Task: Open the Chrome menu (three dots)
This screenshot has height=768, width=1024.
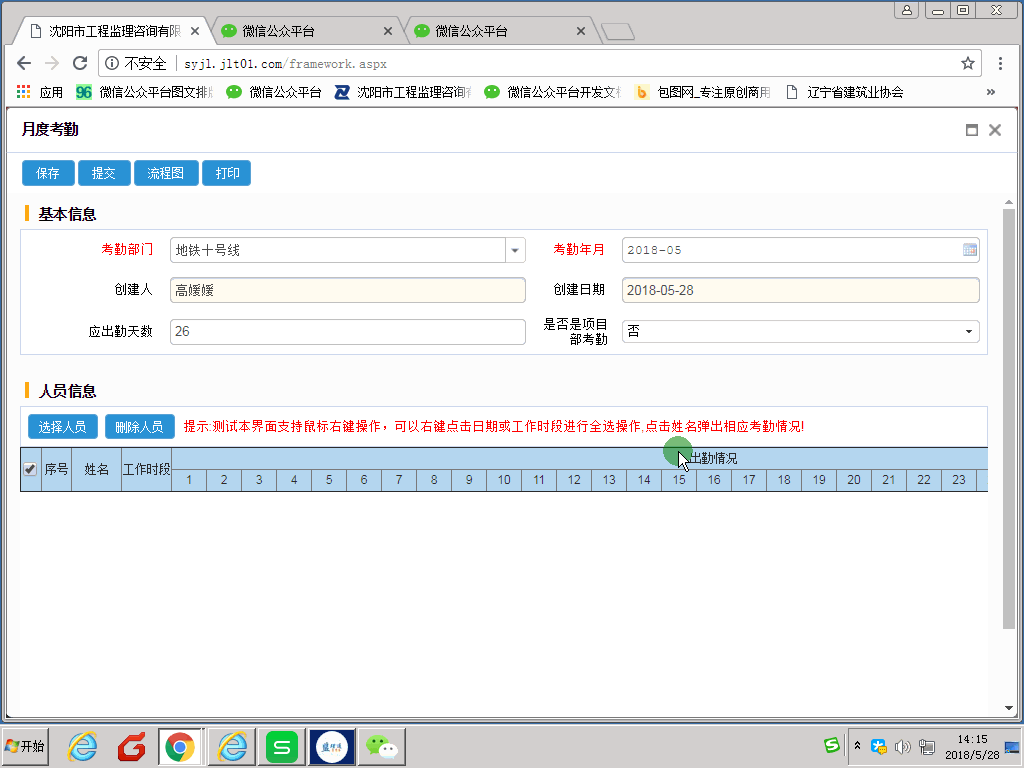Action: click(1001, 64)
